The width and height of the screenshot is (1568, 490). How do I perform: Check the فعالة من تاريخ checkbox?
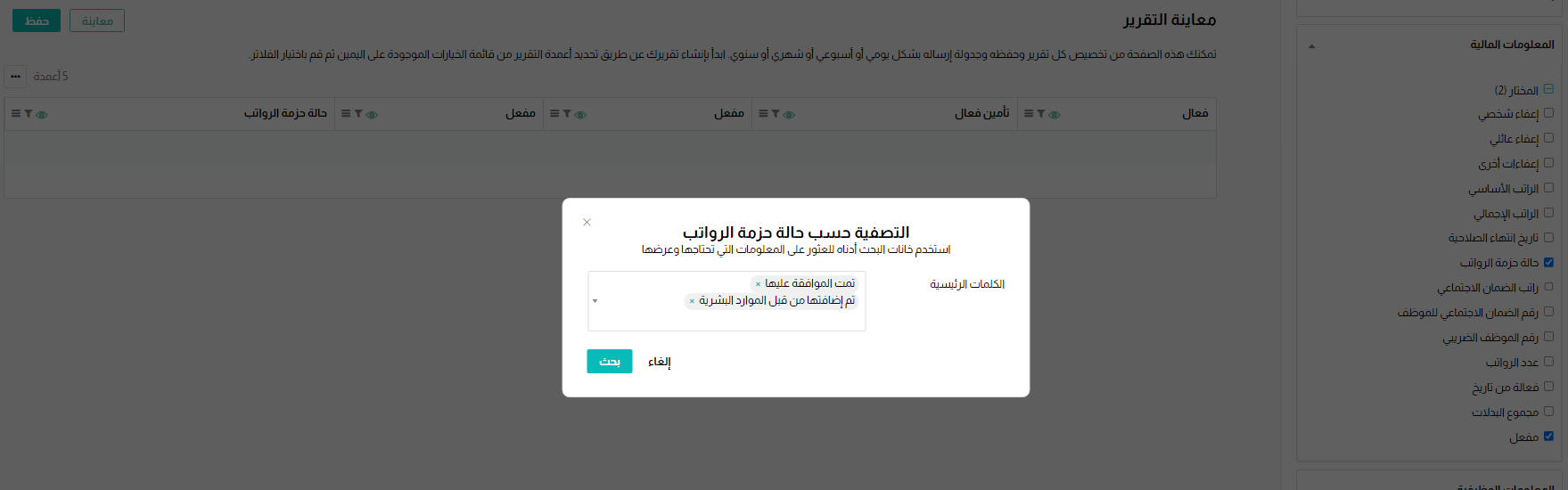pyautogui.click(x=1548, y=387)
